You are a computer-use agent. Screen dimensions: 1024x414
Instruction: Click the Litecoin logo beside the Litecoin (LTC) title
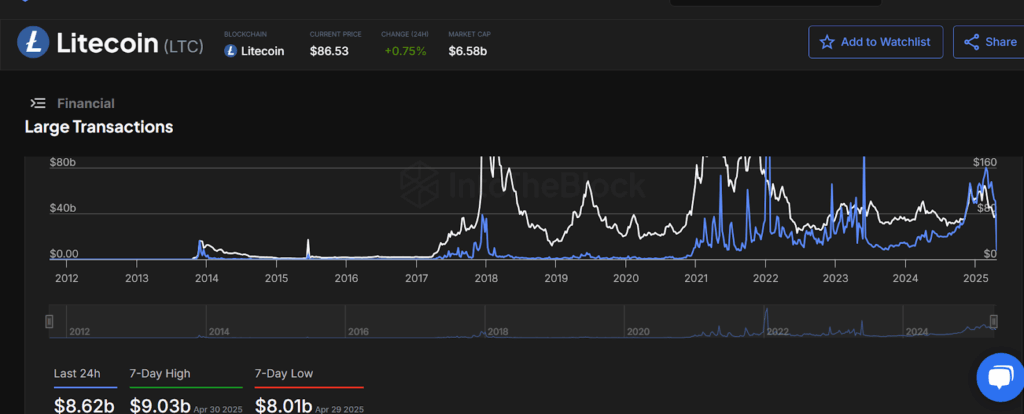click(33, 42)
